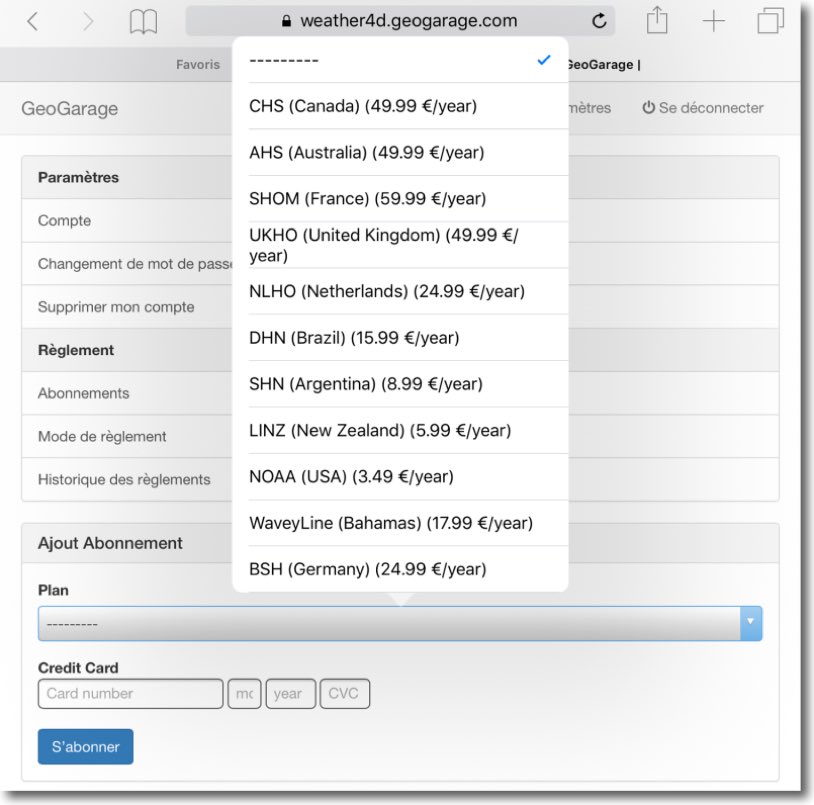Screen dimensions: 814x805
Task: Focus the CVC field
Action: coord(345,693)
